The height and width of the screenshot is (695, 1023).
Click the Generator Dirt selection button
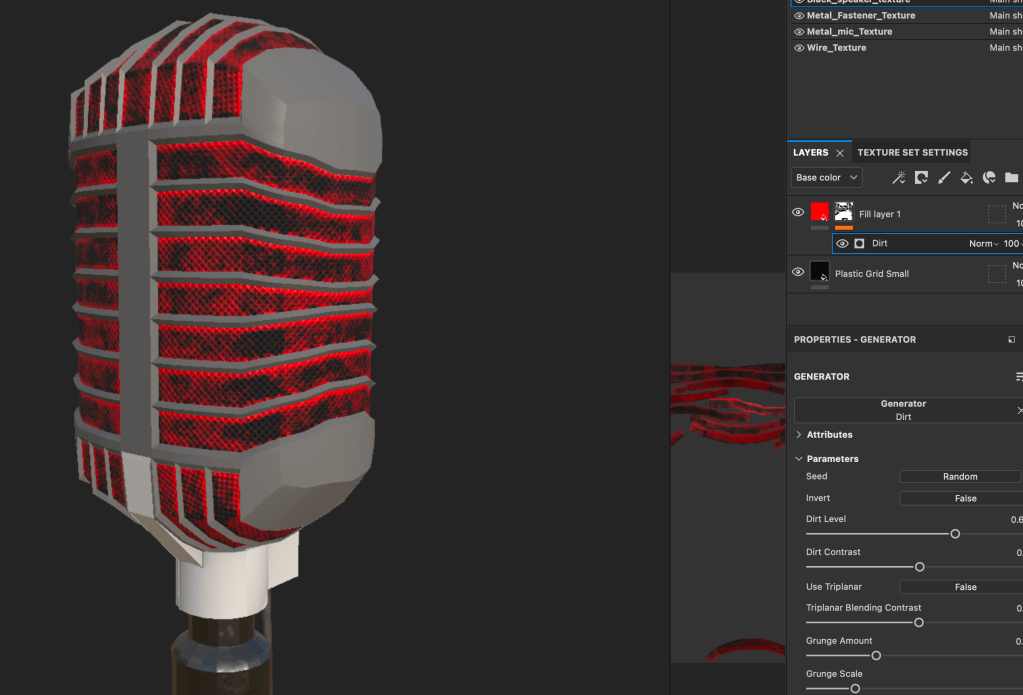tap(903, 410)
